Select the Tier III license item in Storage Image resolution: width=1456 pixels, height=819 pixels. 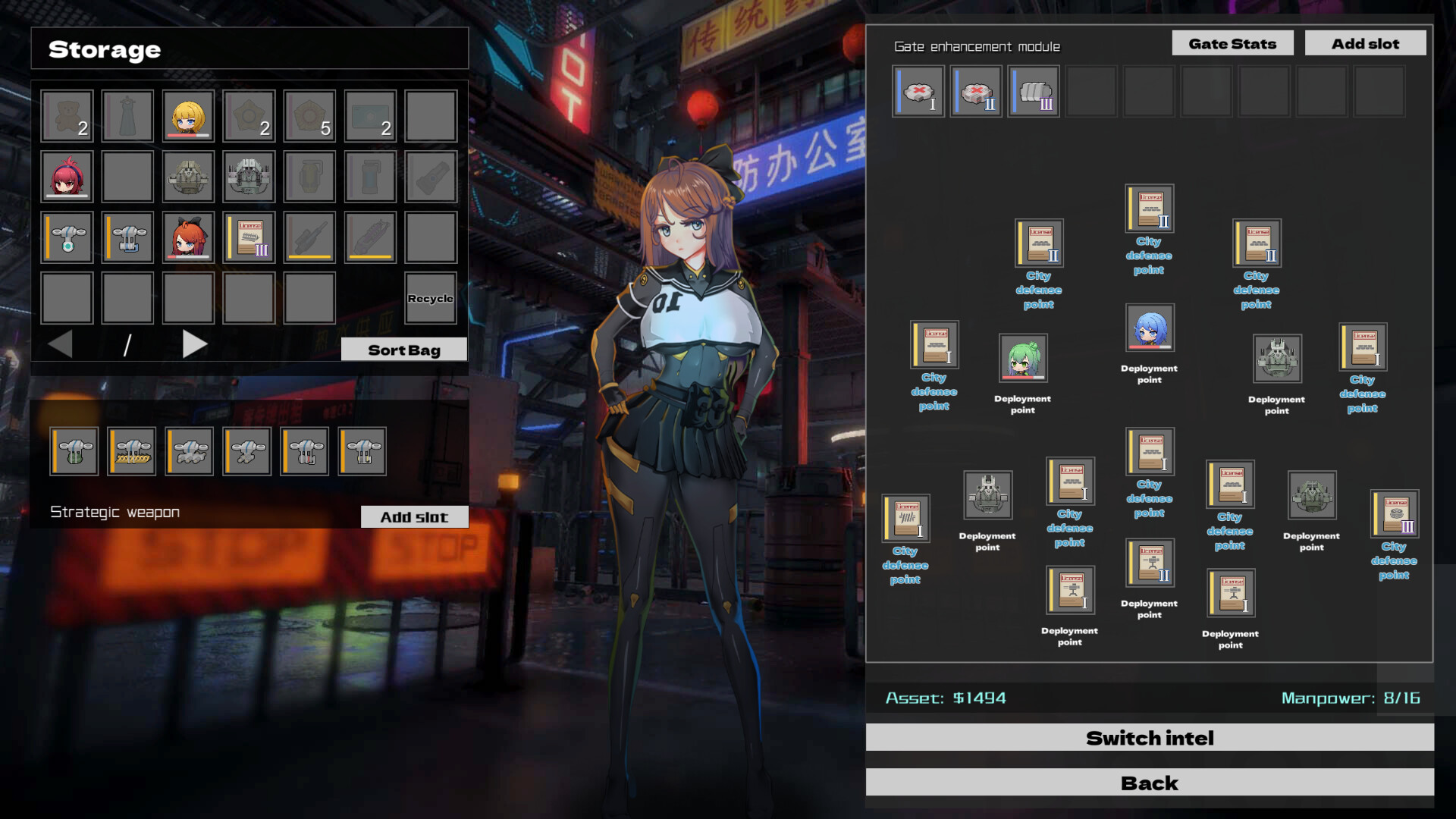click(248, 237)
